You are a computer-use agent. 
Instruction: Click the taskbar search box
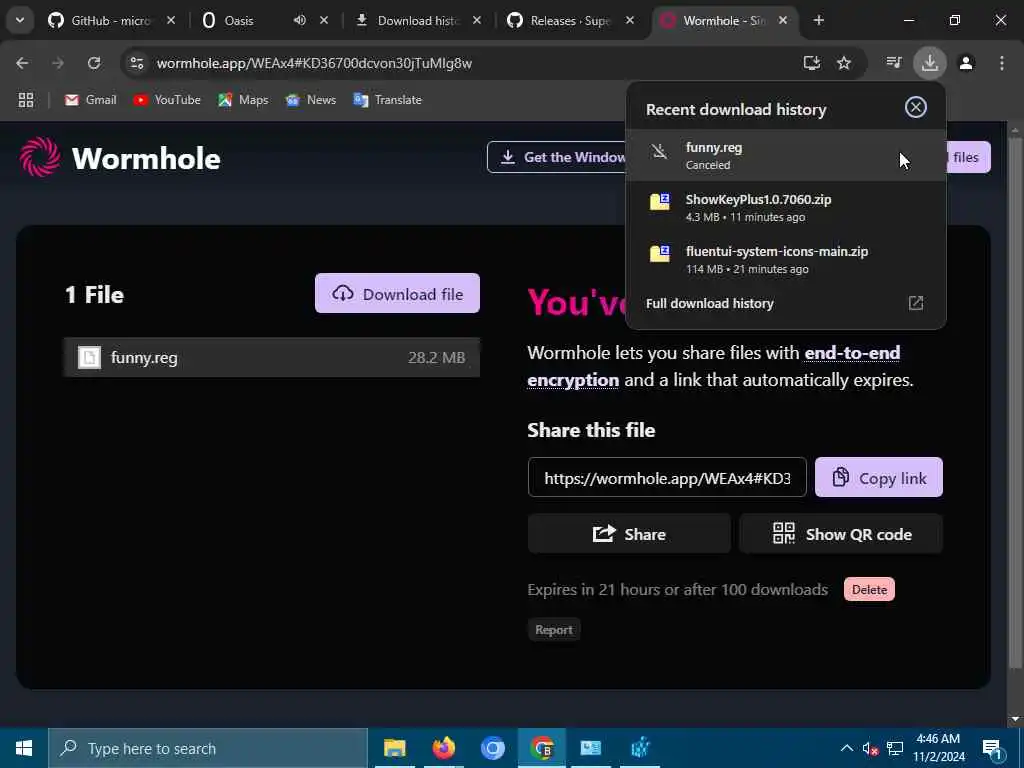(208, 748)
